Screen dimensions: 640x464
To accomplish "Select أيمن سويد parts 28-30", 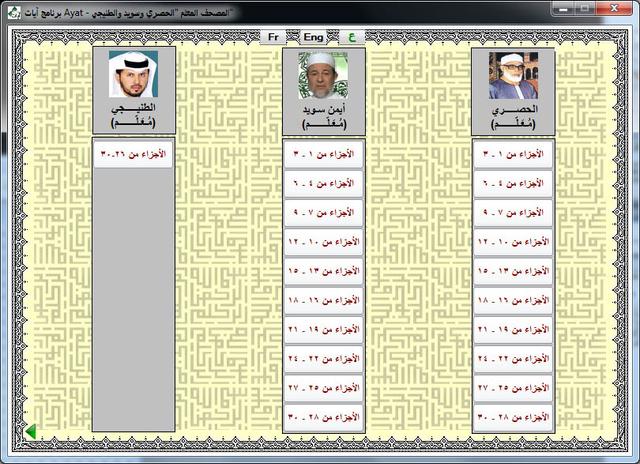I will point(324,417).
